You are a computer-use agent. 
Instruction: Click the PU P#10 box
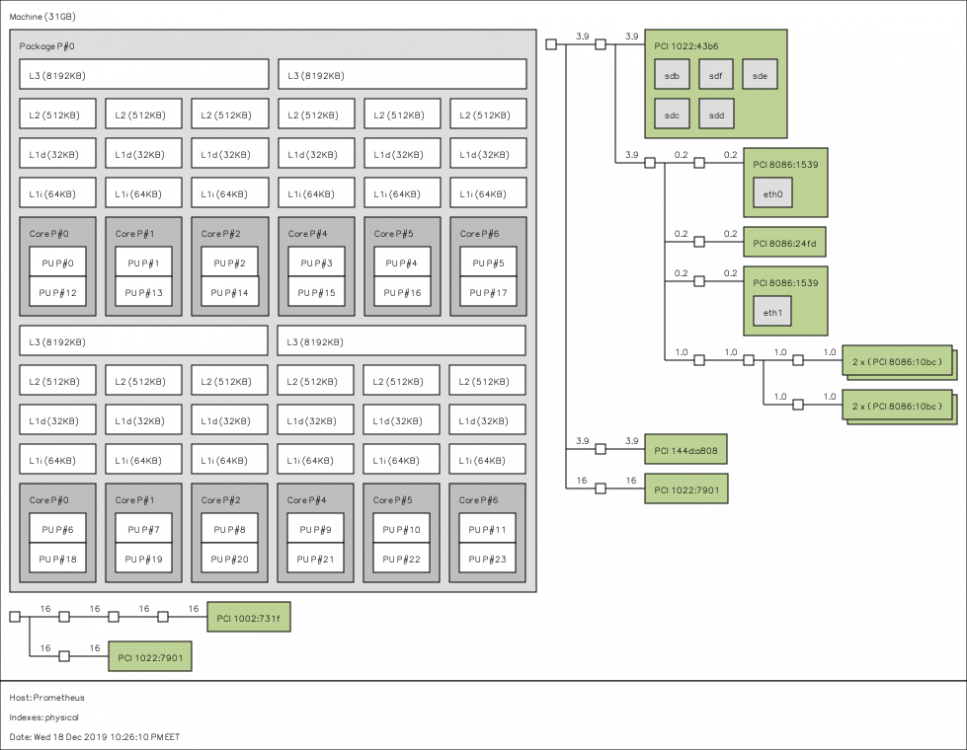click(x=401, y=529)
